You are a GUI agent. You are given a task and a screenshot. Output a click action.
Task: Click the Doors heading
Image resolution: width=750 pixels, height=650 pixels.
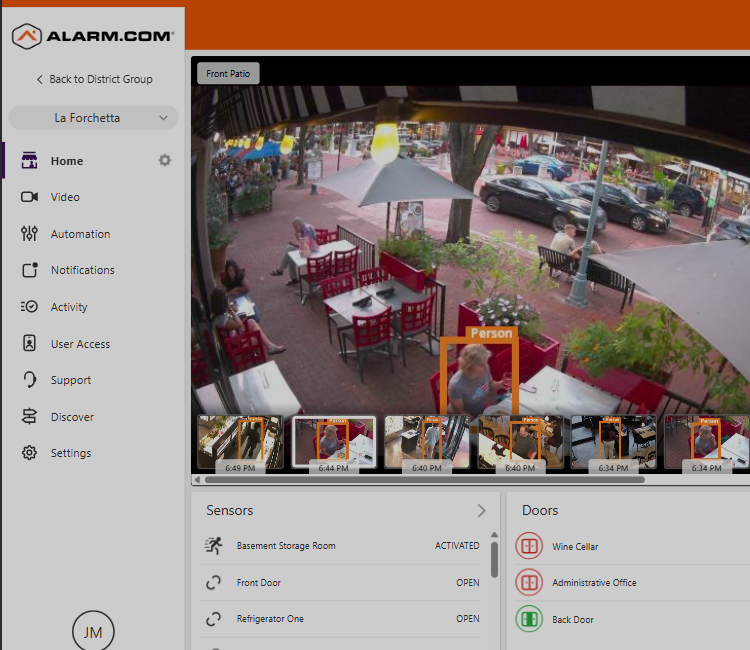click(x=540, y=511)
